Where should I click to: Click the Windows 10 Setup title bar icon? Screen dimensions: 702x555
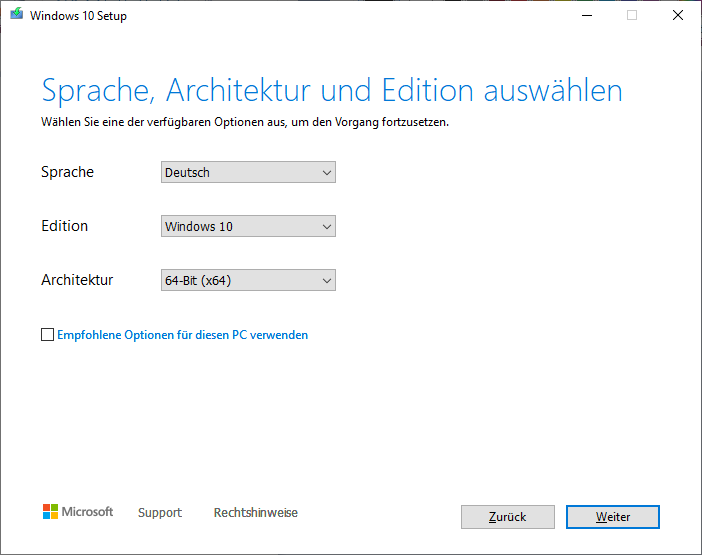[x=16, y=16]
